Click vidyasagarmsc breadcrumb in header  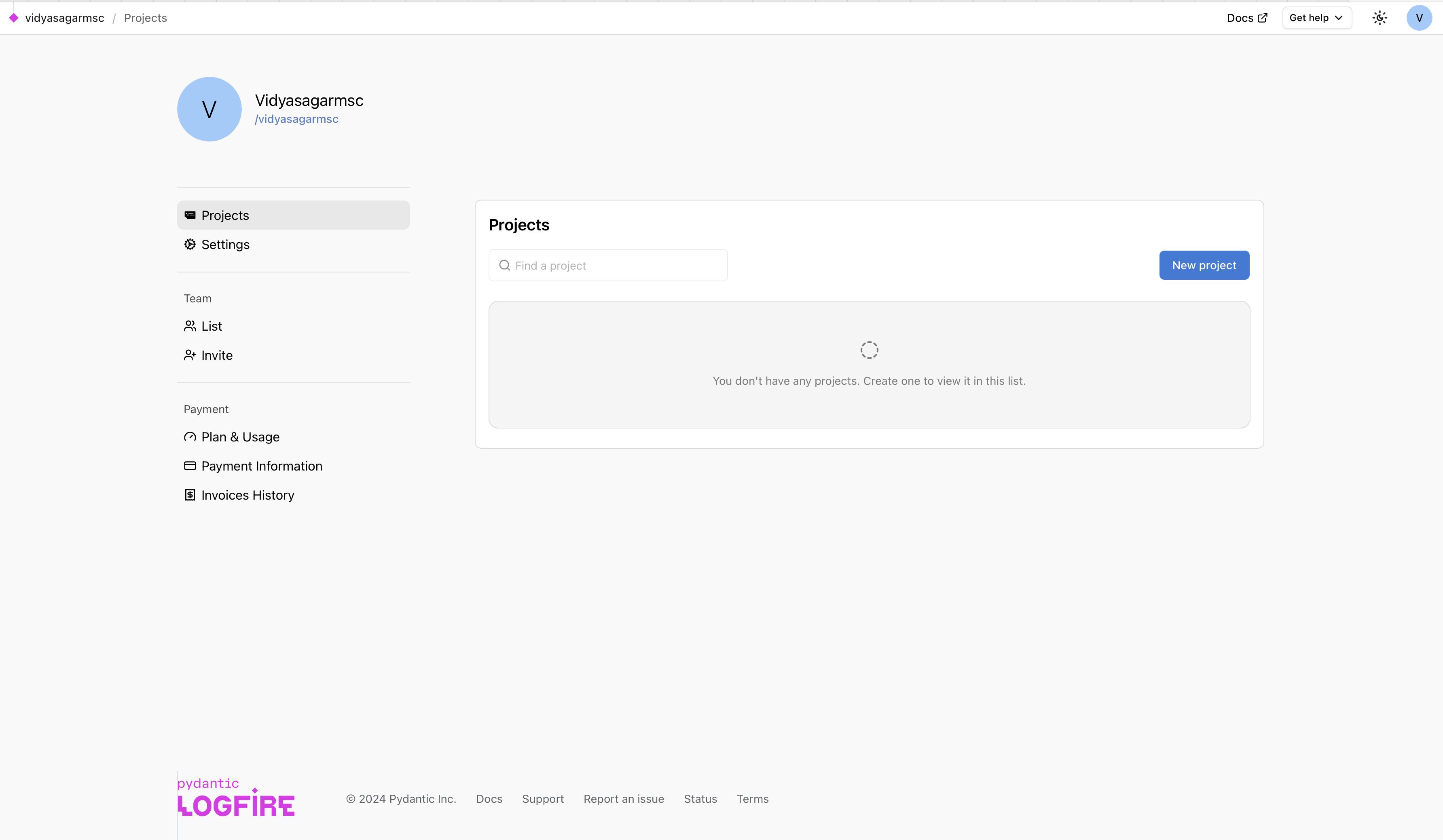[x=65, y=18]
